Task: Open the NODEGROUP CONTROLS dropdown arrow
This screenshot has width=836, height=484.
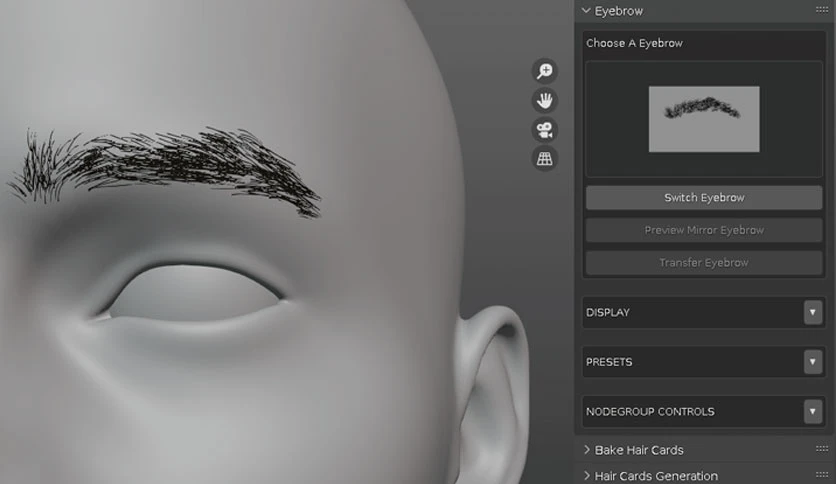Action: [813, 412]
